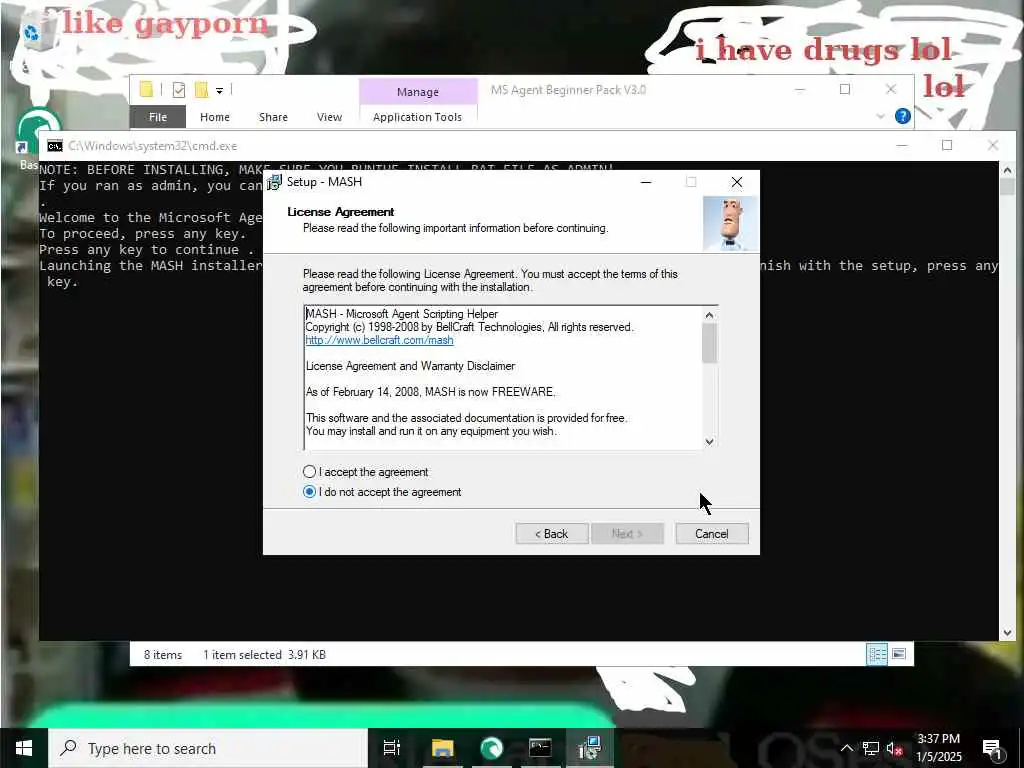Click '8 items' in Explorer status bar
Viewport: 1024px width, 768px height.
click(x=163, y=654)
